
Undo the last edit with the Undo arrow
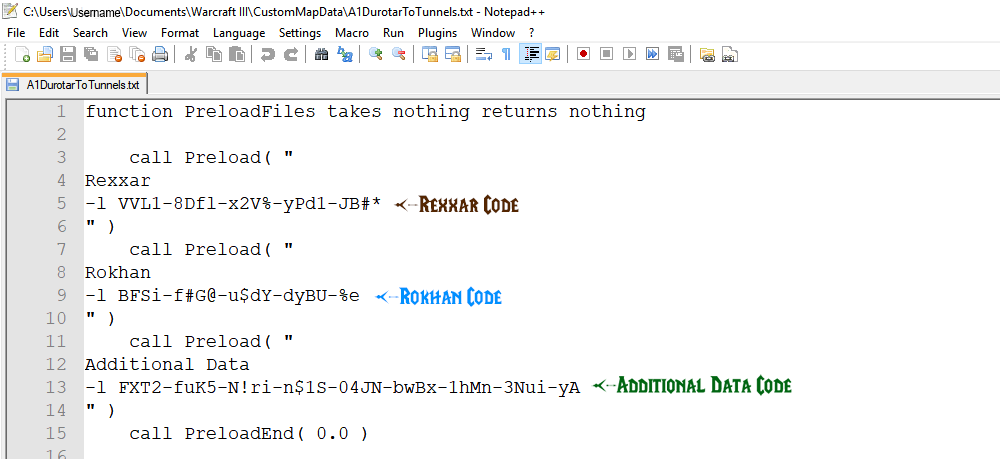click(267, 55)
